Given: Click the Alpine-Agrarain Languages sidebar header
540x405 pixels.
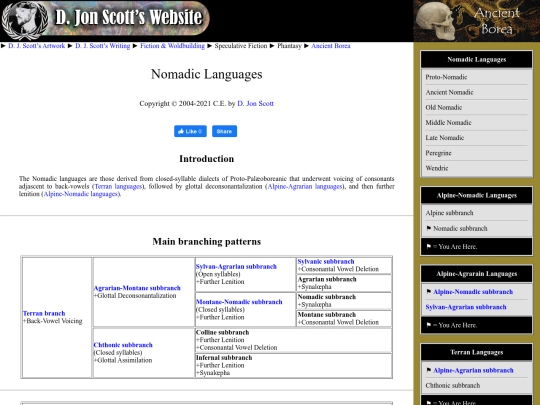Looking at the screenshot, I should pyautogui.click(x=477, y=274).
